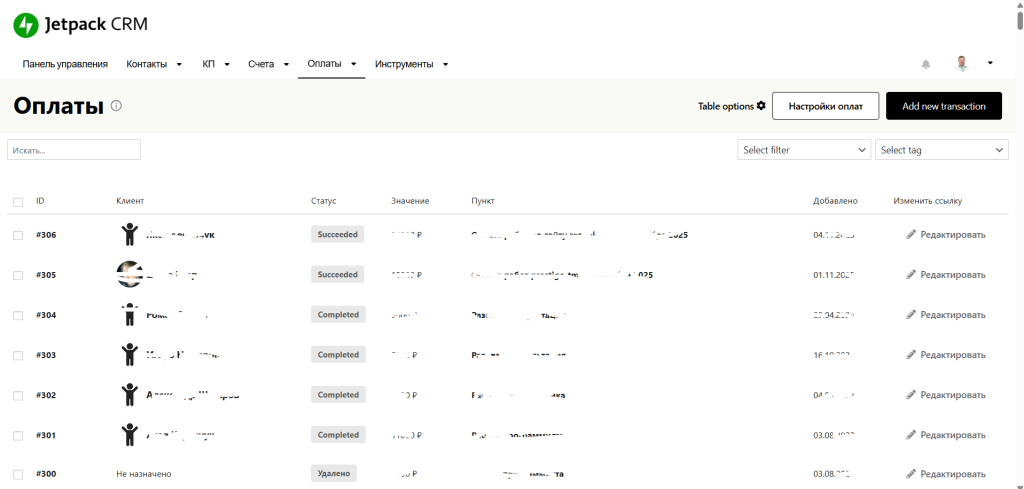Click the pencil icon in row #303
Screen dimensions: 1024x489
pos(911,355)
